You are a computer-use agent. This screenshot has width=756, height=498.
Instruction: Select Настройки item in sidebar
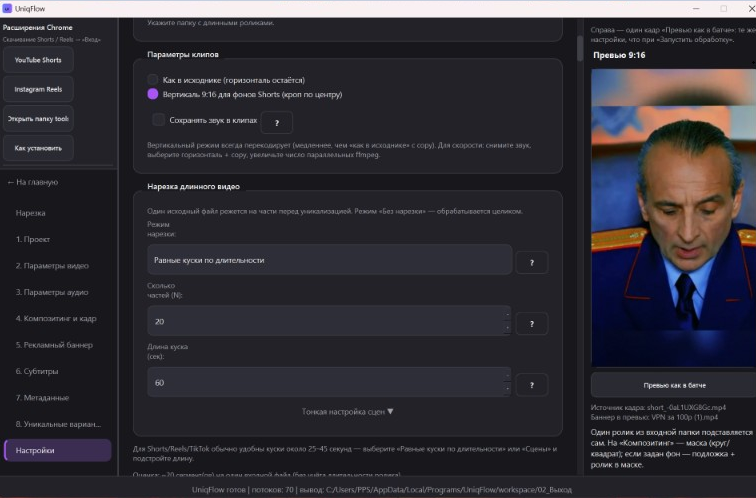click(x=57, y=450)
